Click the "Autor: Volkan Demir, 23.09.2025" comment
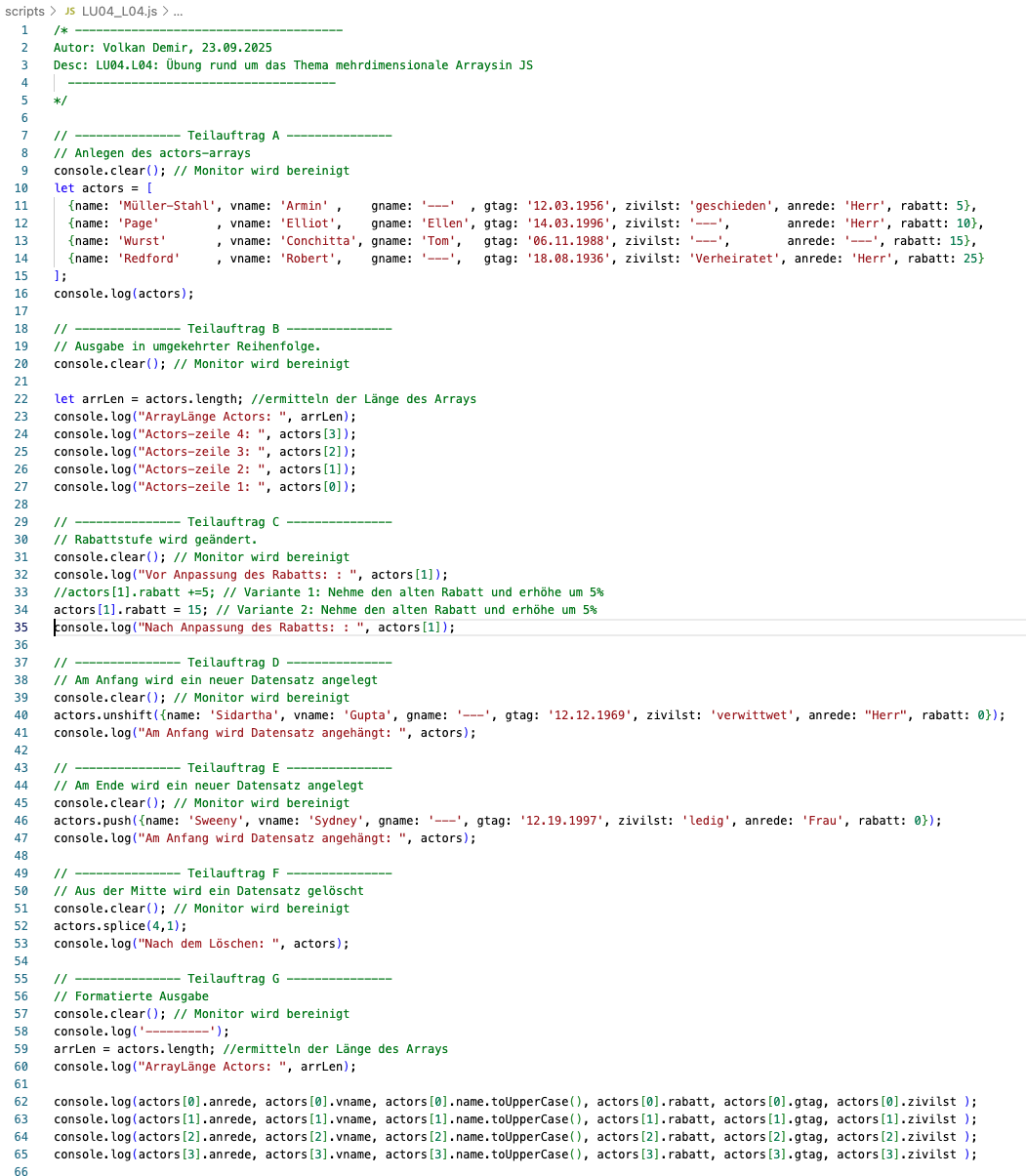 click(x=163, y=48)
